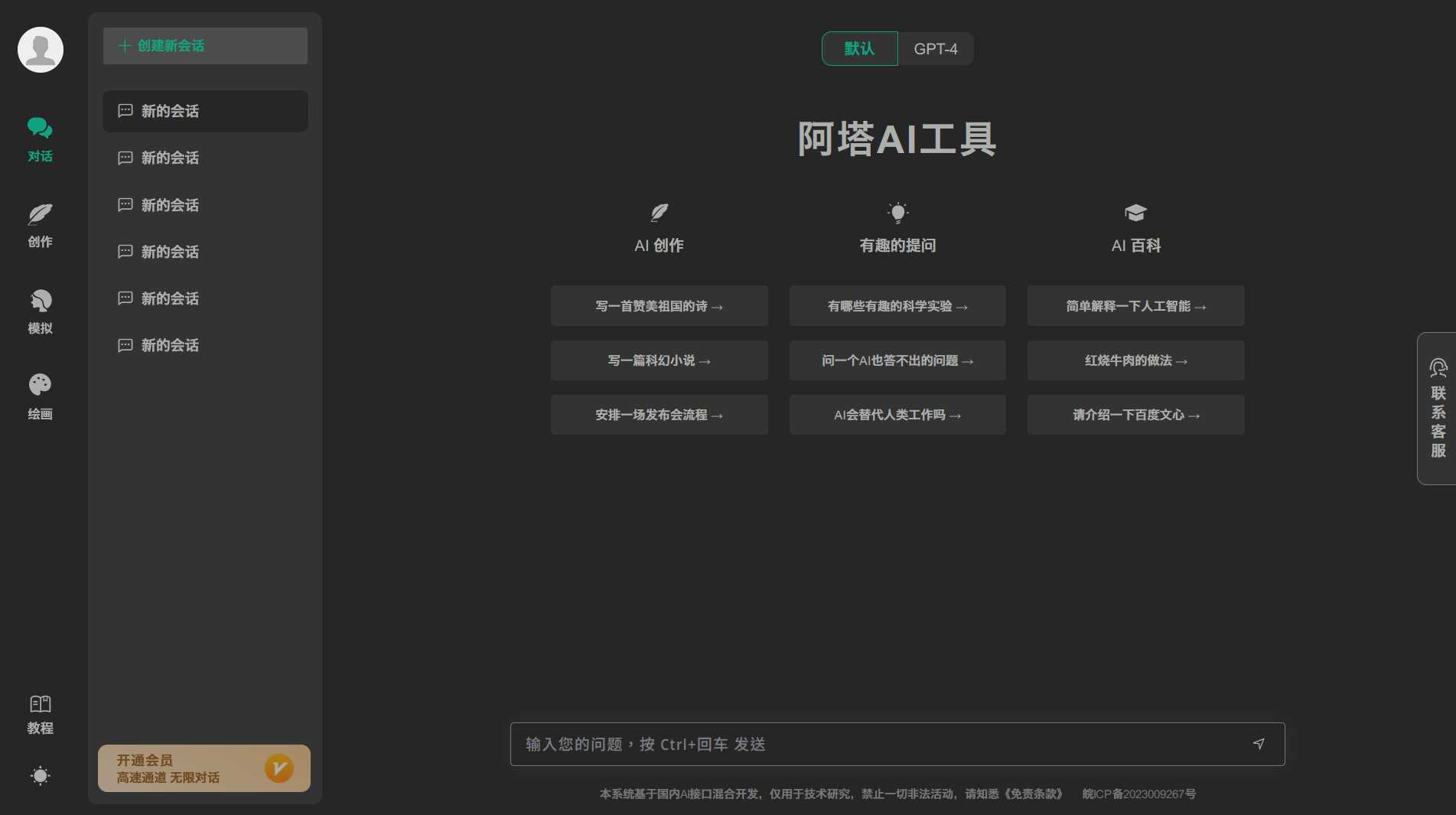Image resolution: width=1456 pixels, height=815 pixels.
Task: Open the 绘画 palette sidebar icon
Action: (40, 385)
